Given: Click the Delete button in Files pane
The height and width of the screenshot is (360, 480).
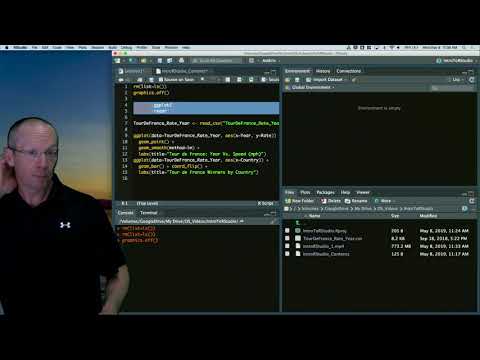Looking at the screenshot, I should coord(331,201).
